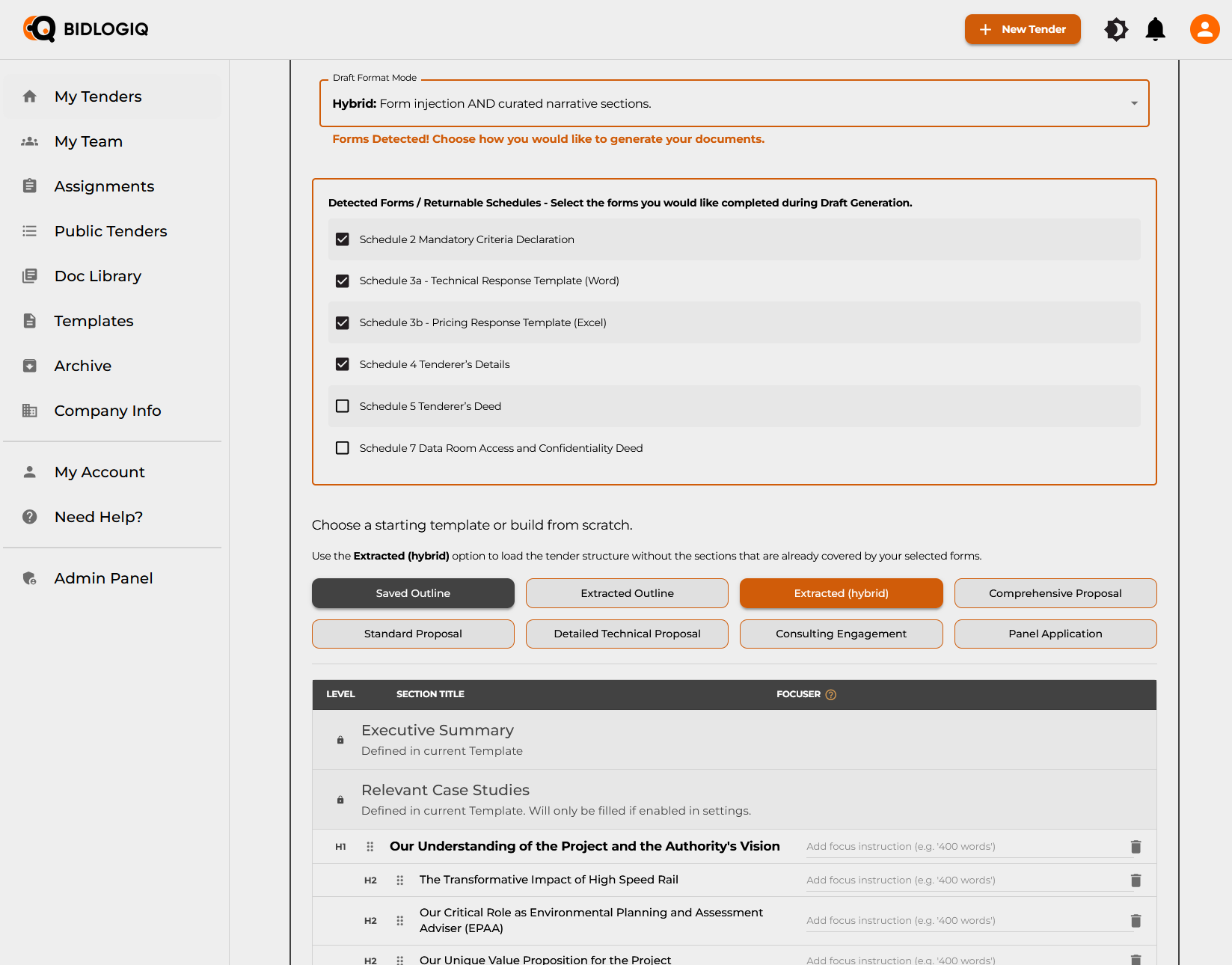Uncheck Schedule 2 Mandatory Criteria Declaration
1232x965 pixels.
pos(343,239)
